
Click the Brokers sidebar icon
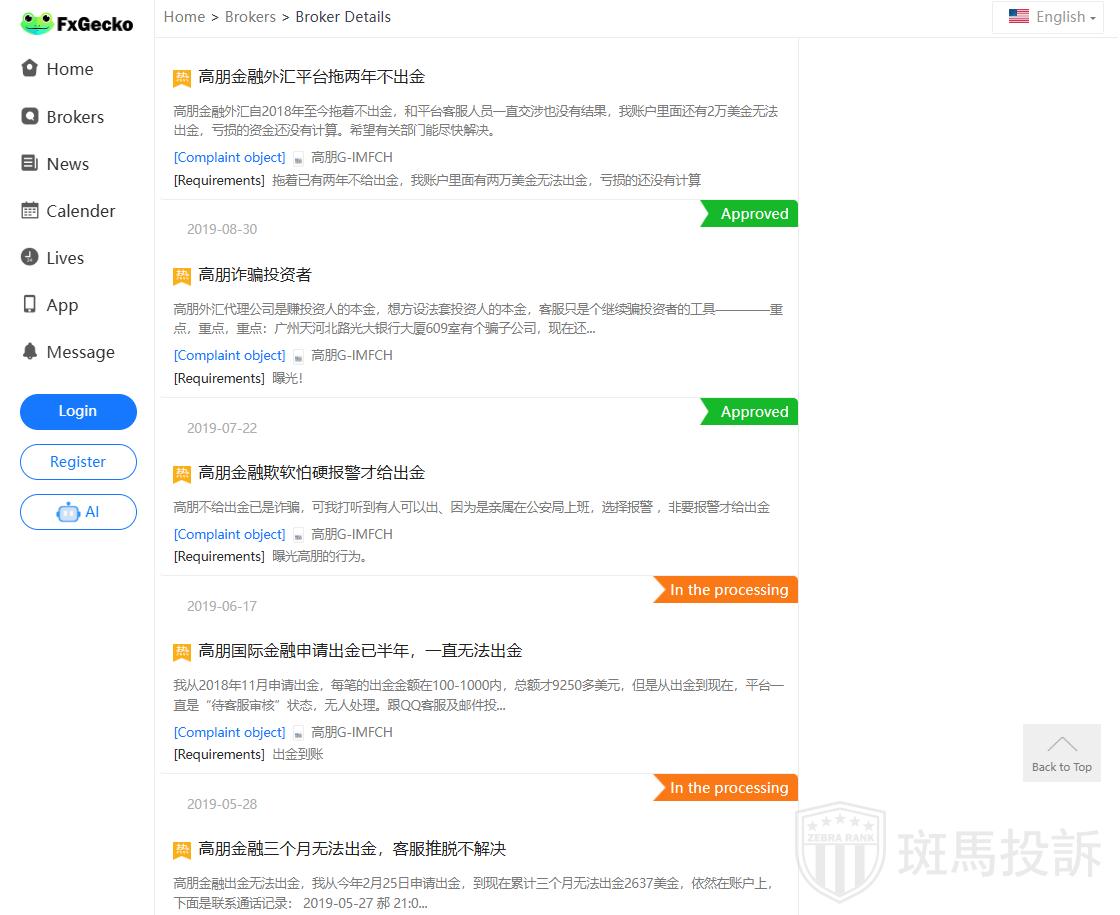click(x=30, y=116)
